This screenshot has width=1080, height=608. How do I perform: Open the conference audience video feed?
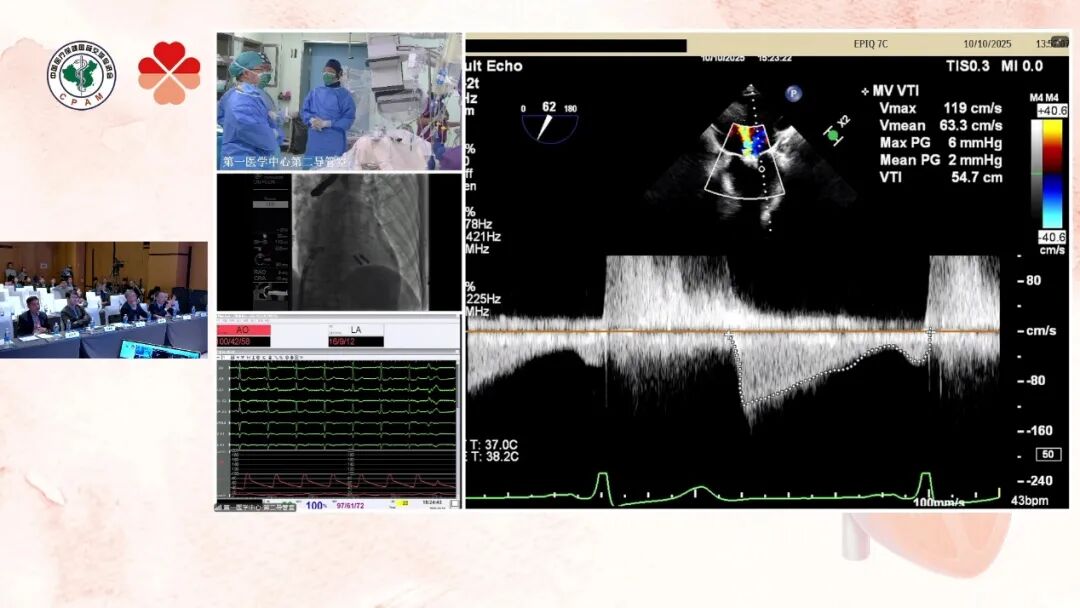104,299
